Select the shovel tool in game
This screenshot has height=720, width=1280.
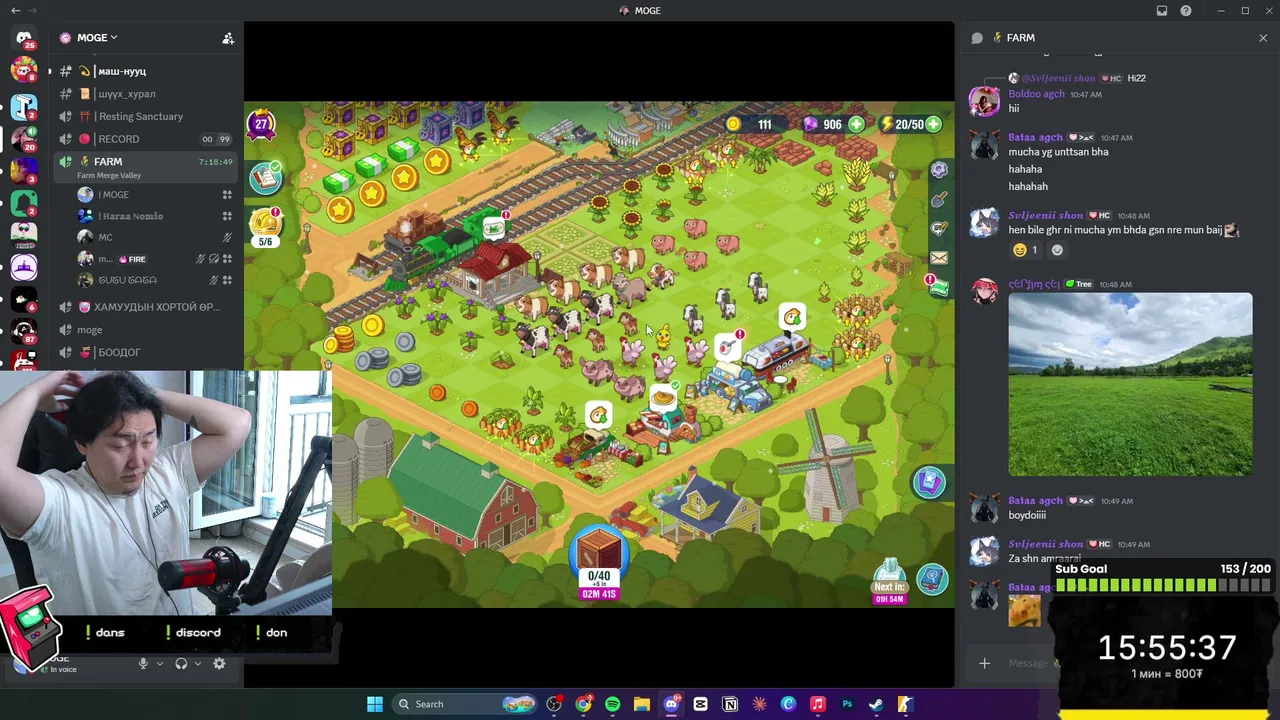(939, 200)
